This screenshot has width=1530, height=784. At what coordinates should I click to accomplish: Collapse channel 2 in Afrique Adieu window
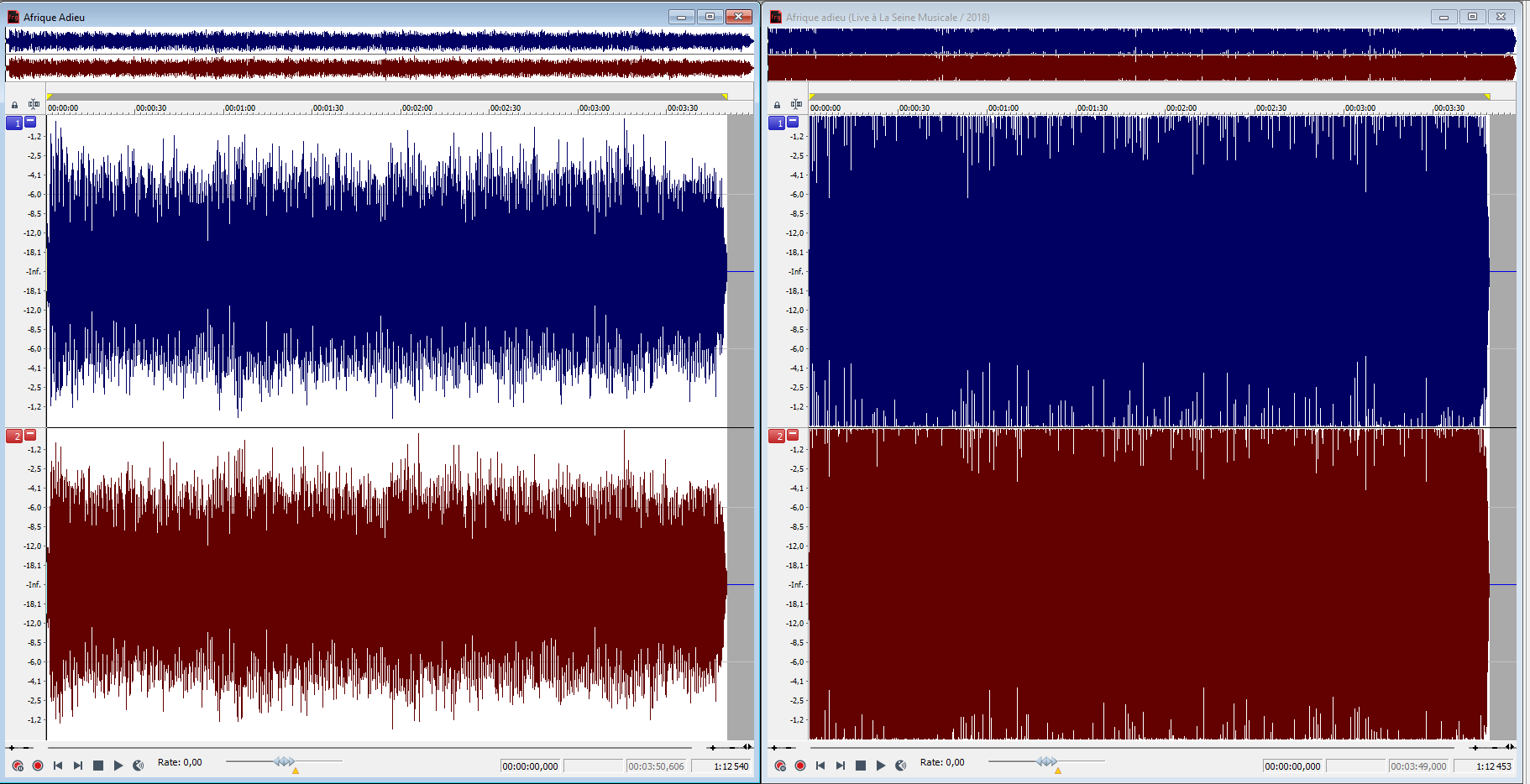pyautogui.click(x=30, y=435)
